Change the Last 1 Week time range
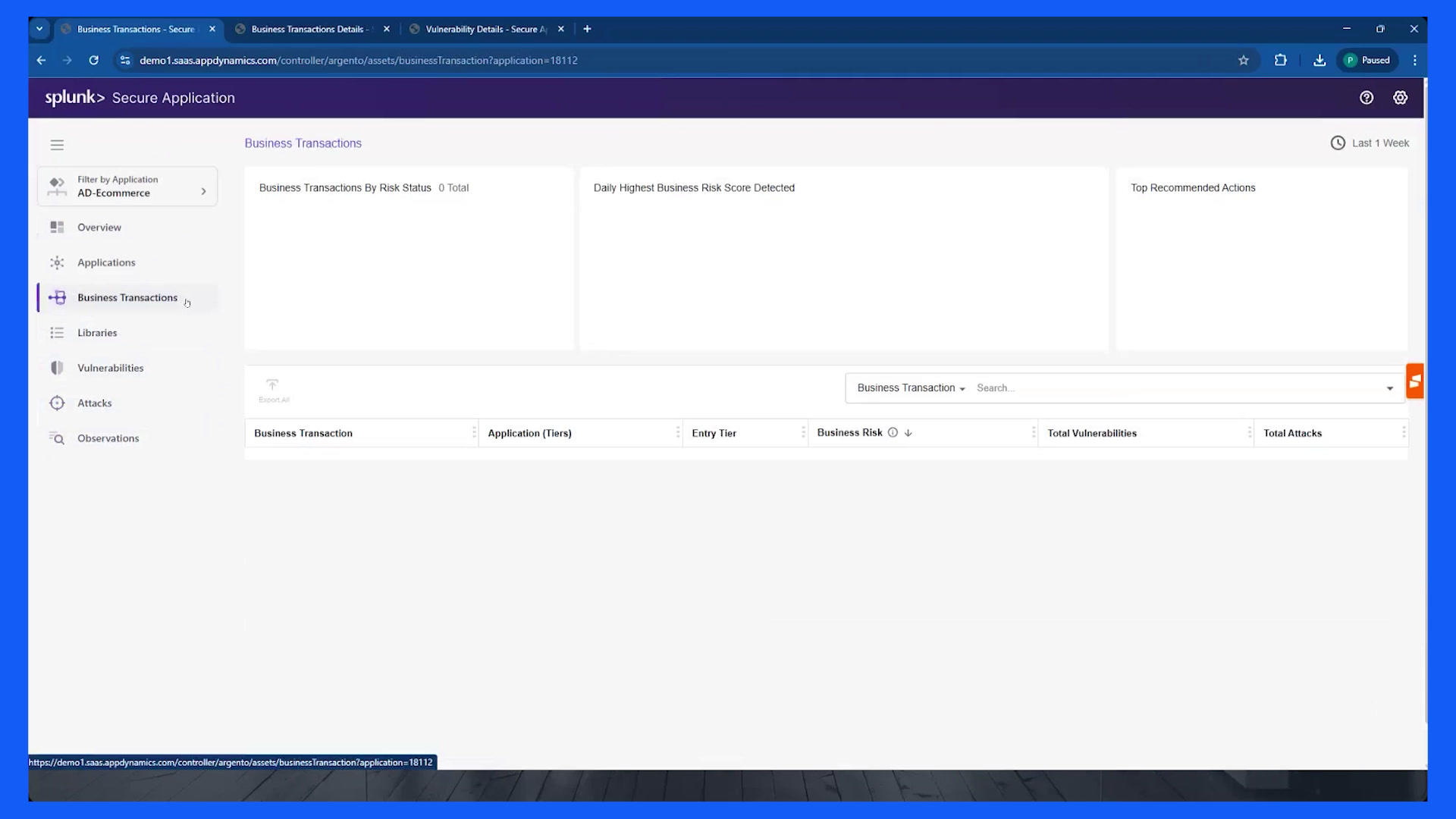The width and height of the screenshot is (1456, 819). (1370, 143)
